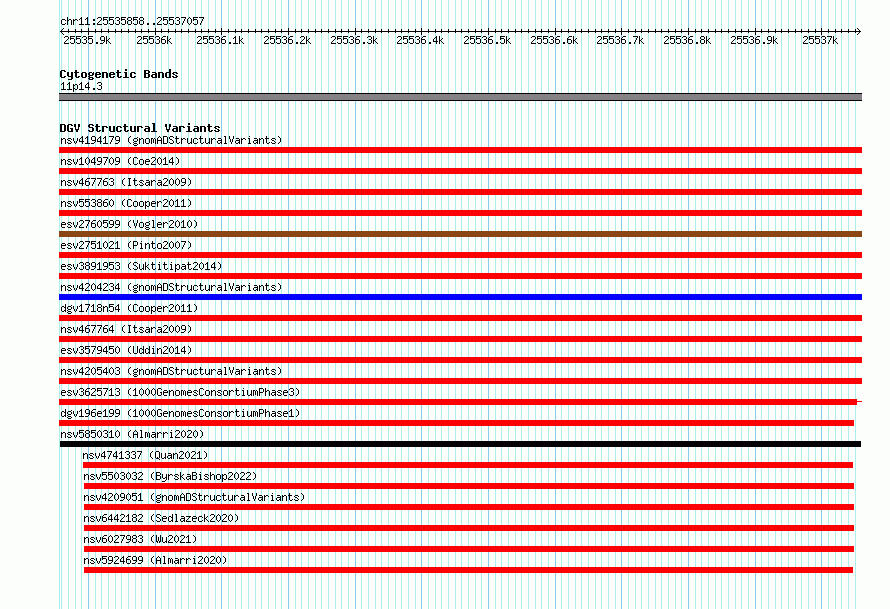Click the red bar under nsv1049709
The width and height of the screenshot is (890, 609).
pos(460,171)
